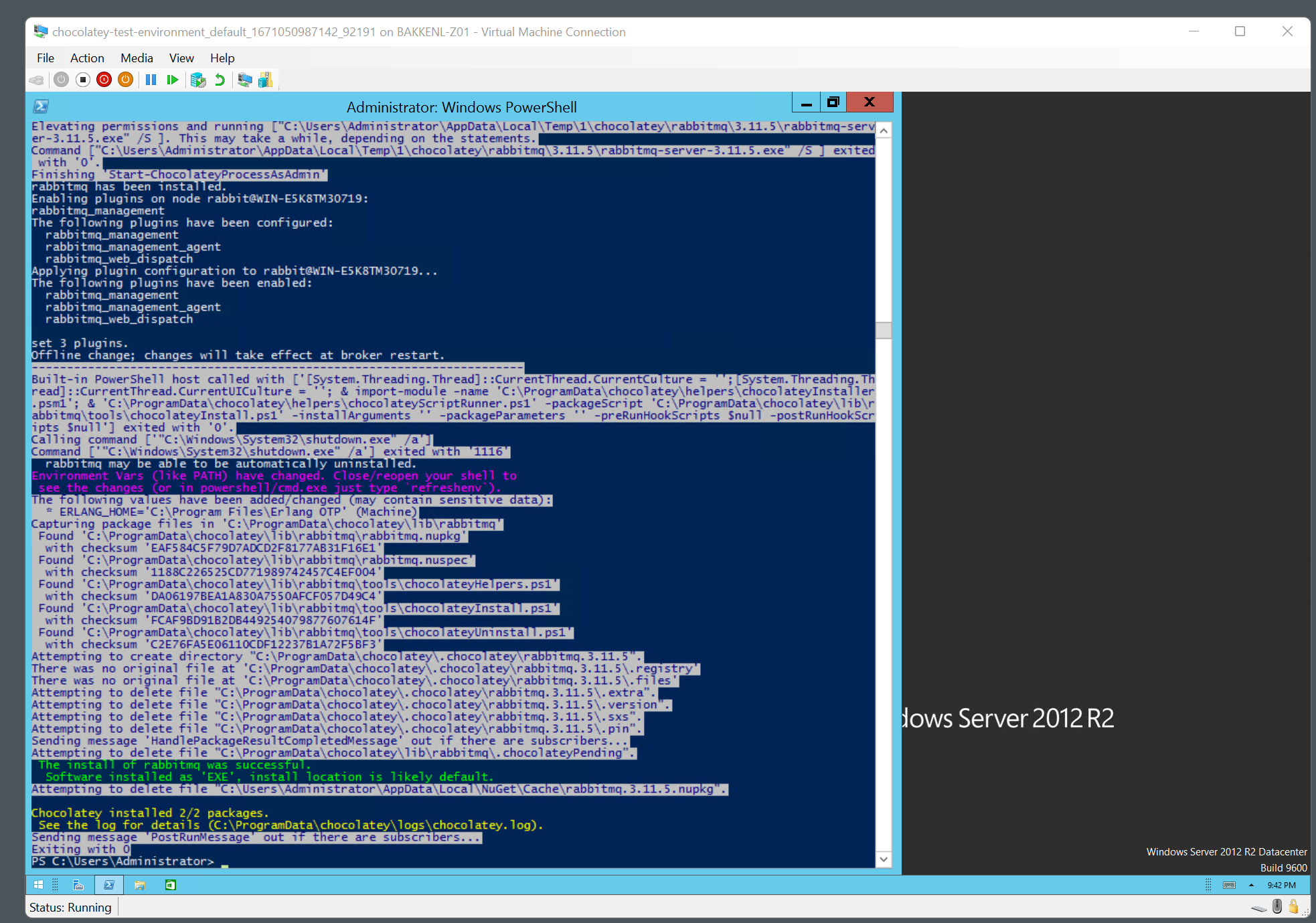The width and height of the screenshot is (1316, 923).
Task: Open the File menu
Action: pyautogui.click(x=46, y=58)
